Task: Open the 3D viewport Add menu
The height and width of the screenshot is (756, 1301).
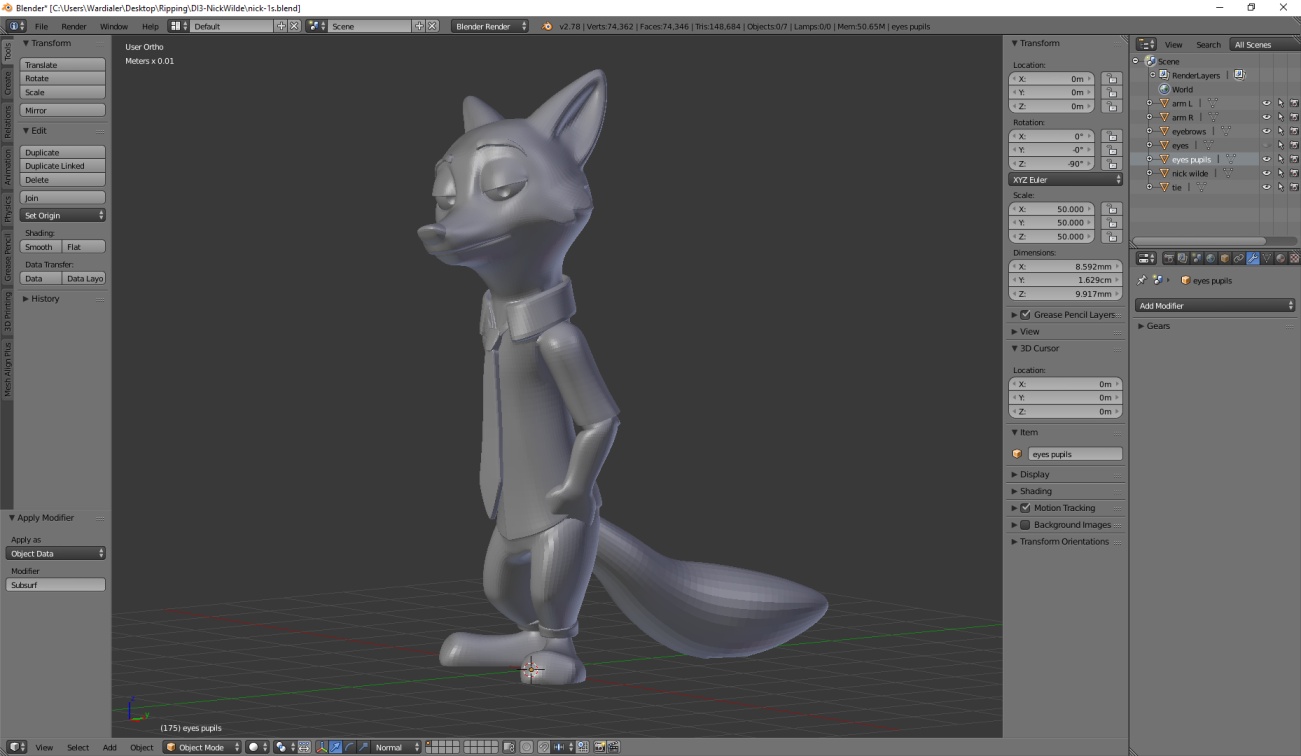Action: [x=109, y=747]
